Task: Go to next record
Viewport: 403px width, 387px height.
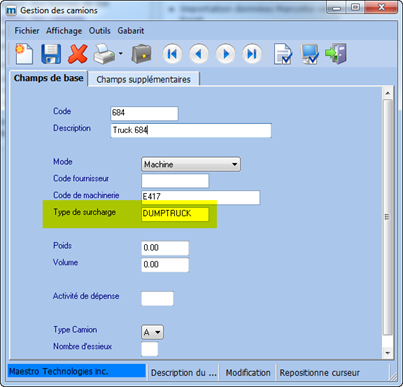Action: 226,54
